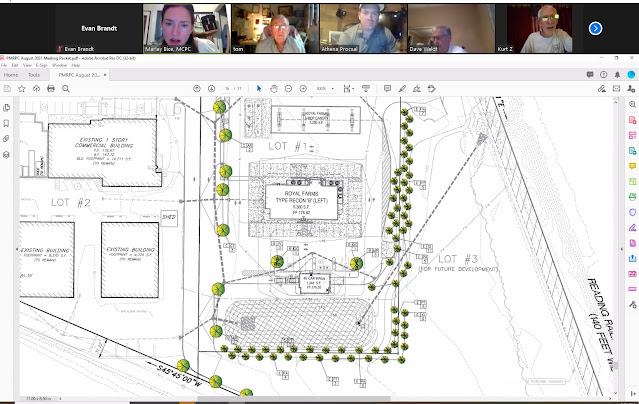Send file by email

pos(616,88)
